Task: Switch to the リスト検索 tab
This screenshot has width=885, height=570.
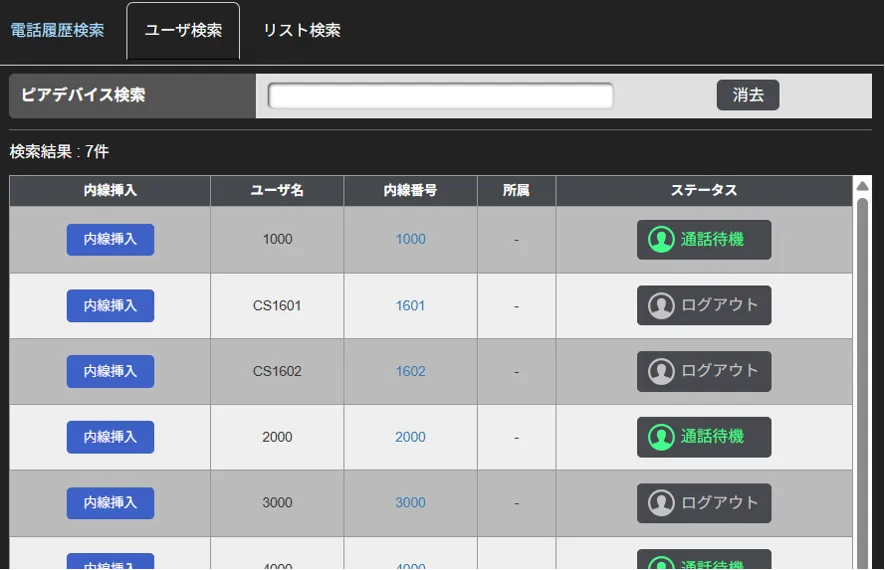Action: click(301, 30)
